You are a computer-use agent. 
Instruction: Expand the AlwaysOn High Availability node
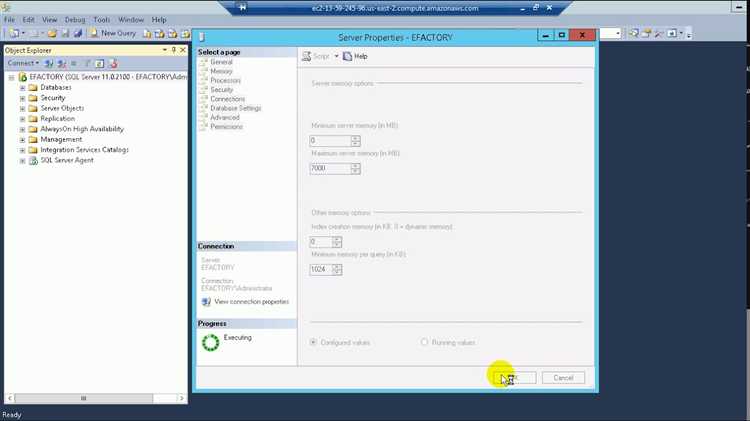[22, 130]
